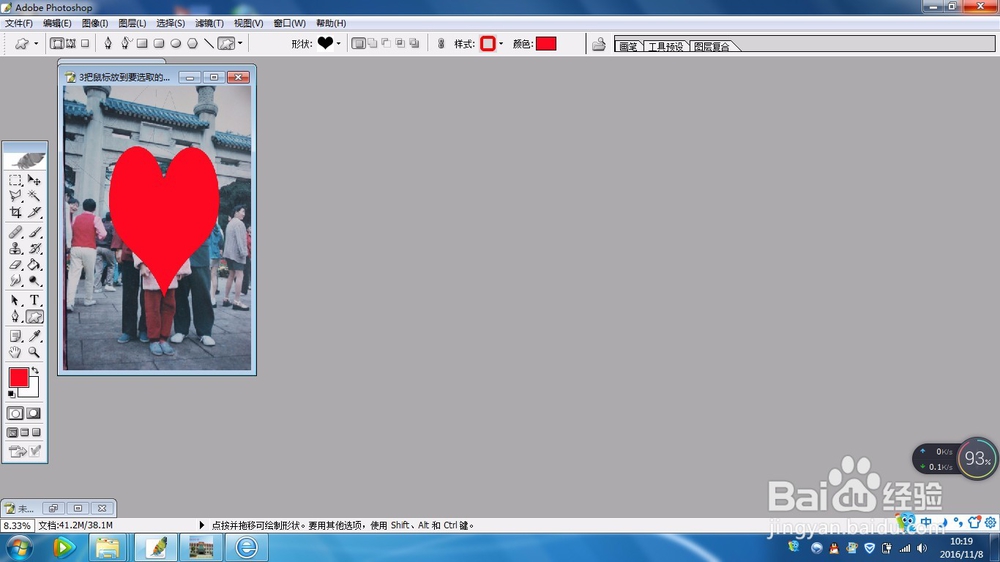Select Create new shape layer option
1000x562 pixels.
click(x=358, y=43)
